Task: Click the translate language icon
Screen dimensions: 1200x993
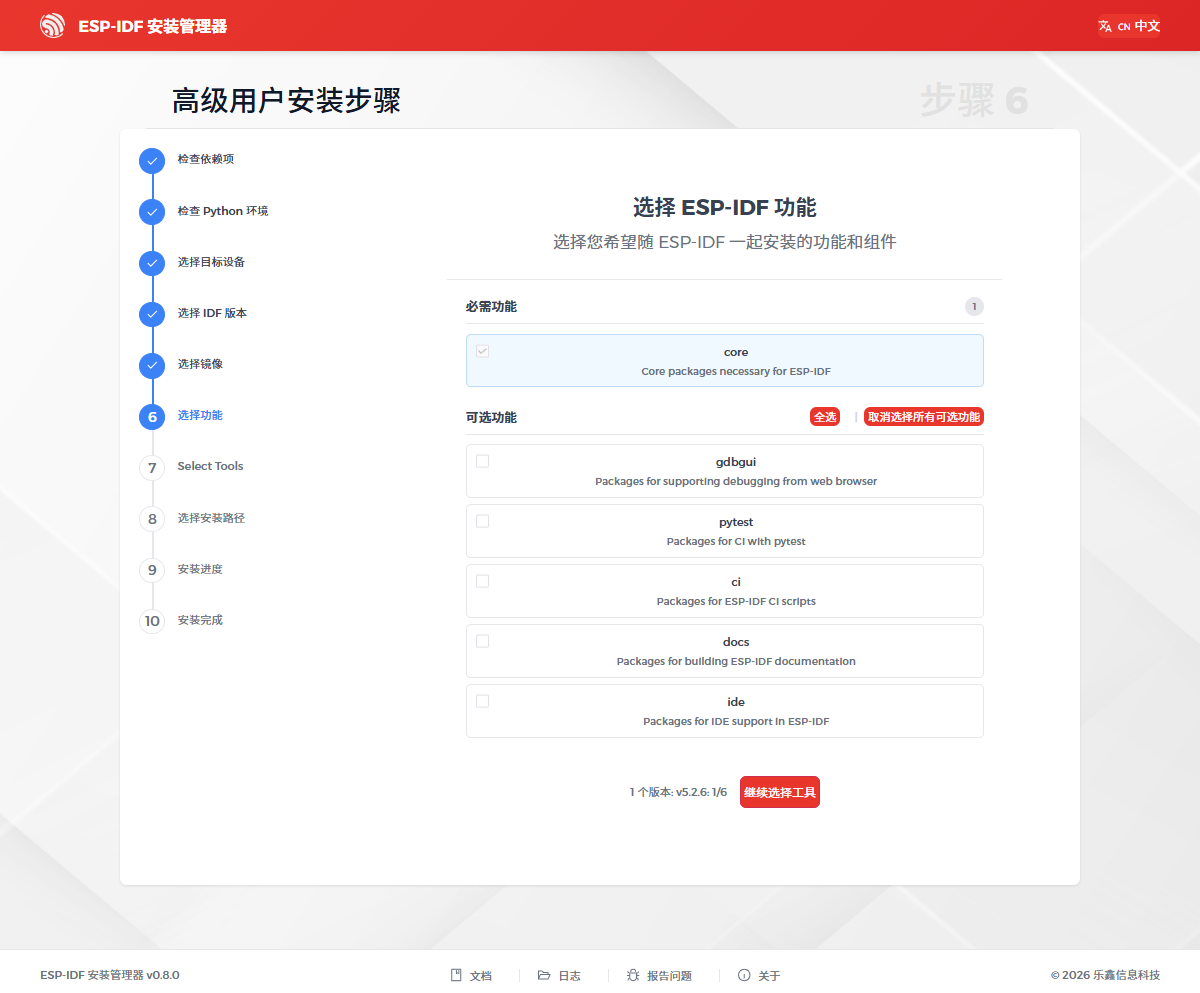Action: pyautogui.click(x=1105, y=26)
